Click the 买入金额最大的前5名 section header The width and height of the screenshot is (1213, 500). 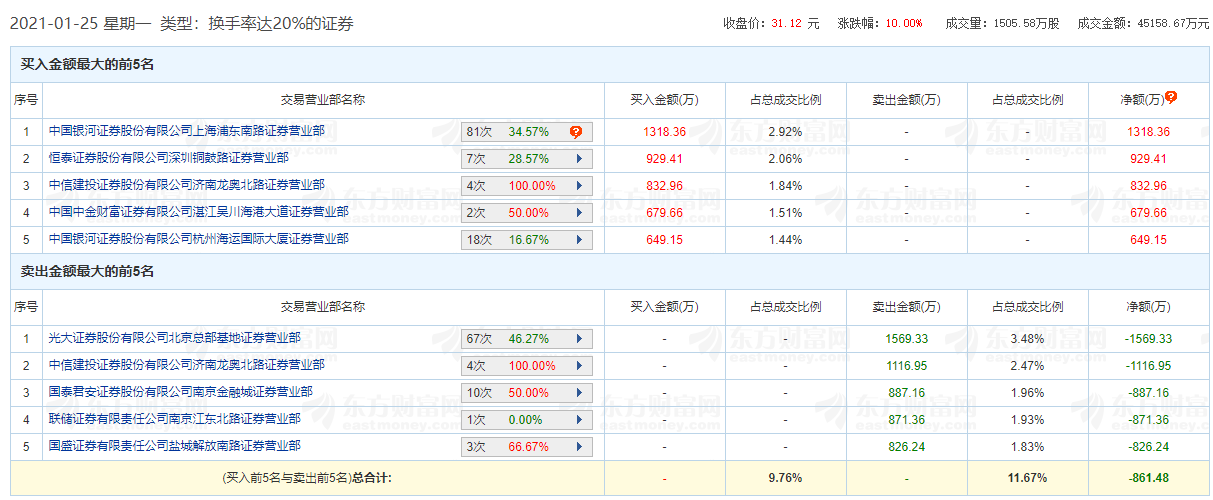pyautogui.click(x=87, y=65)
